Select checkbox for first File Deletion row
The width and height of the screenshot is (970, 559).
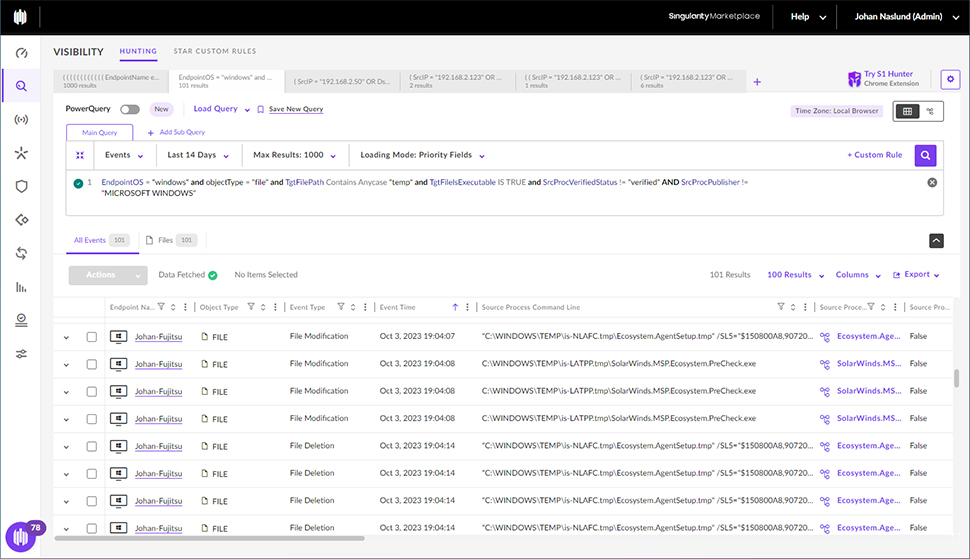92,446
